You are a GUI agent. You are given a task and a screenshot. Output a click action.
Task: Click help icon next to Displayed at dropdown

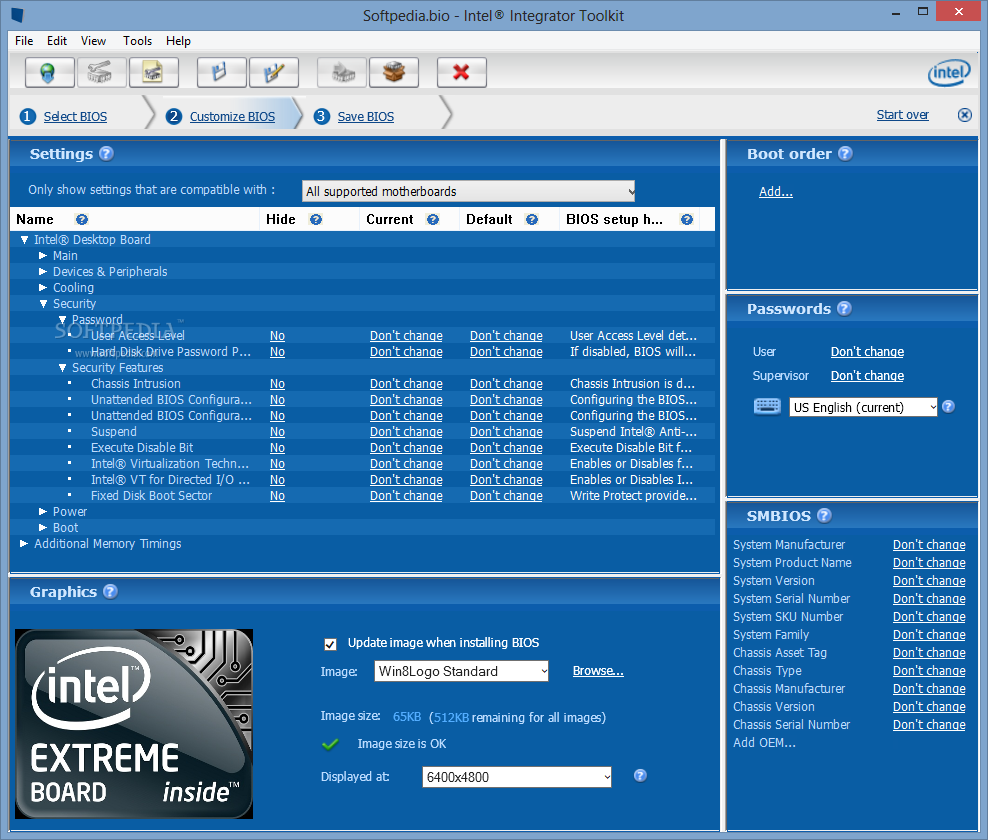(x=640, y=776)
